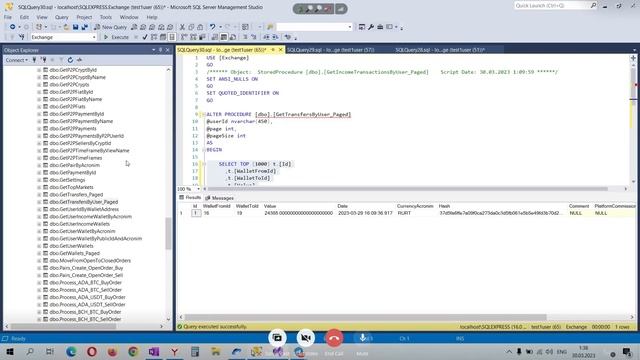Click the New Query toolbar button
Screen dimensions: 640x360
(x=110, y=27)
